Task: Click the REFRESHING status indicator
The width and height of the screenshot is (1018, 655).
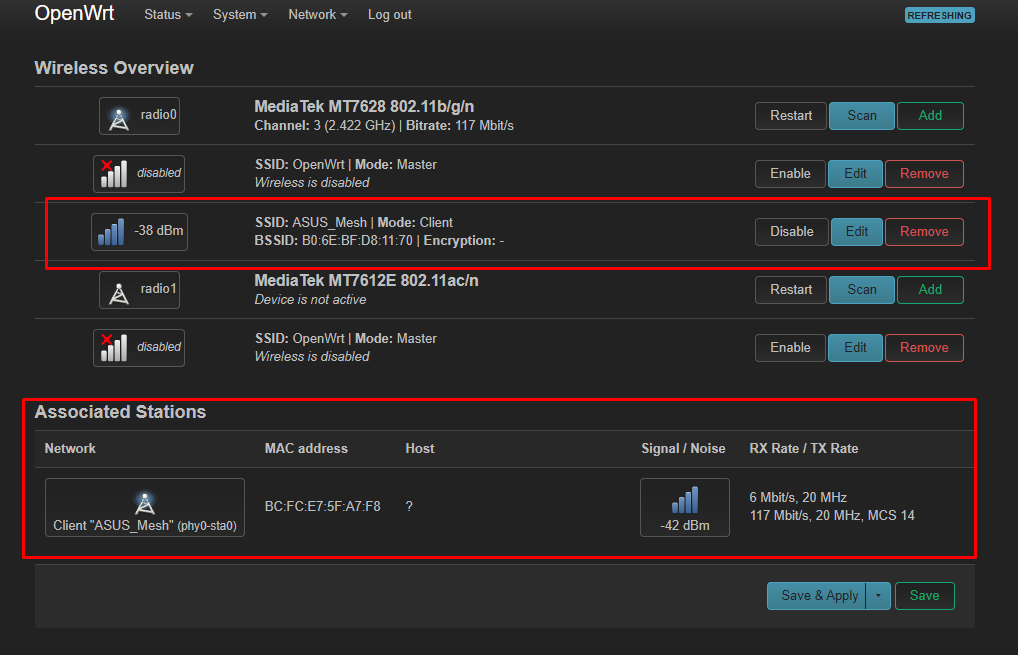Action: point(939,15)
